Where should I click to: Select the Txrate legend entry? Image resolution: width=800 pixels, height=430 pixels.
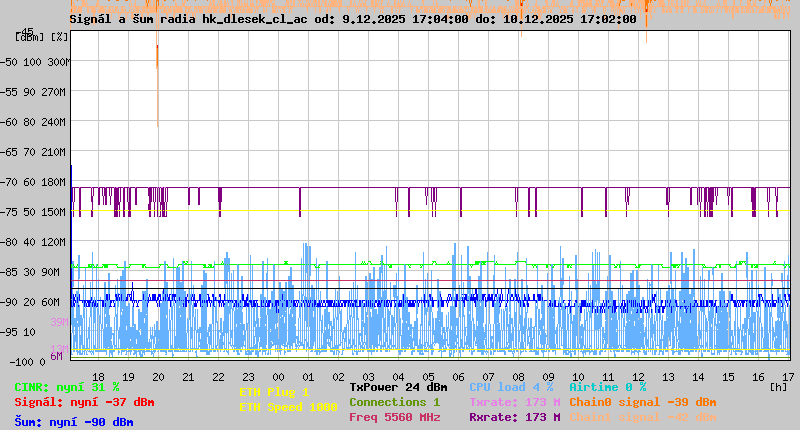click(x=514, y=402)
